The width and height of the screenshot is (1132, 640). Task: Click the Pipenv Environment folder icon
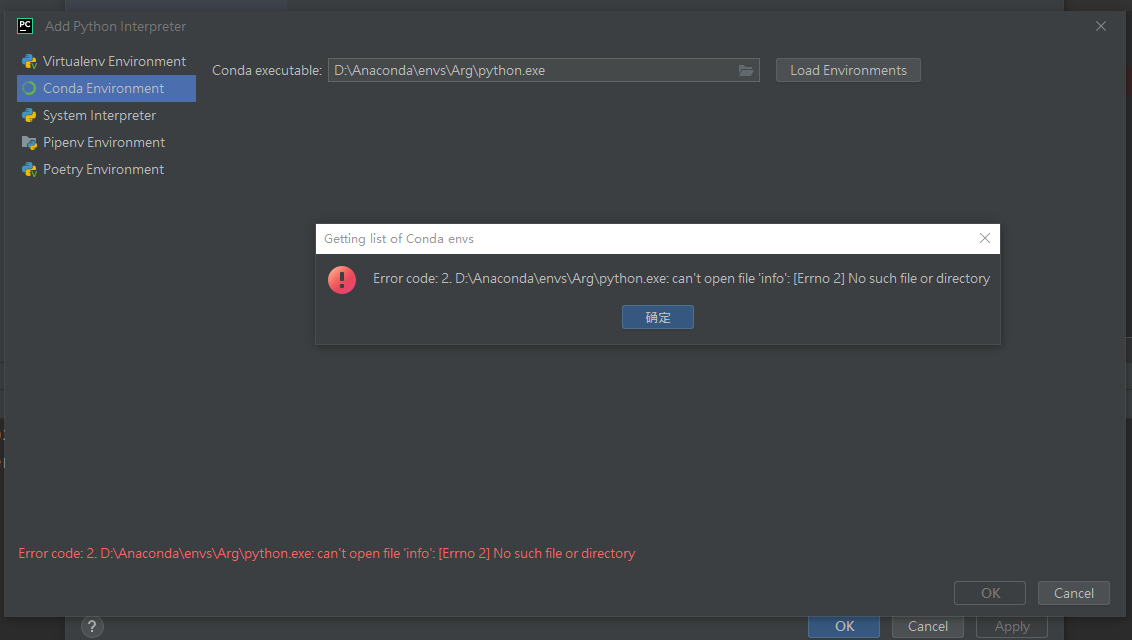click(29, 143)
